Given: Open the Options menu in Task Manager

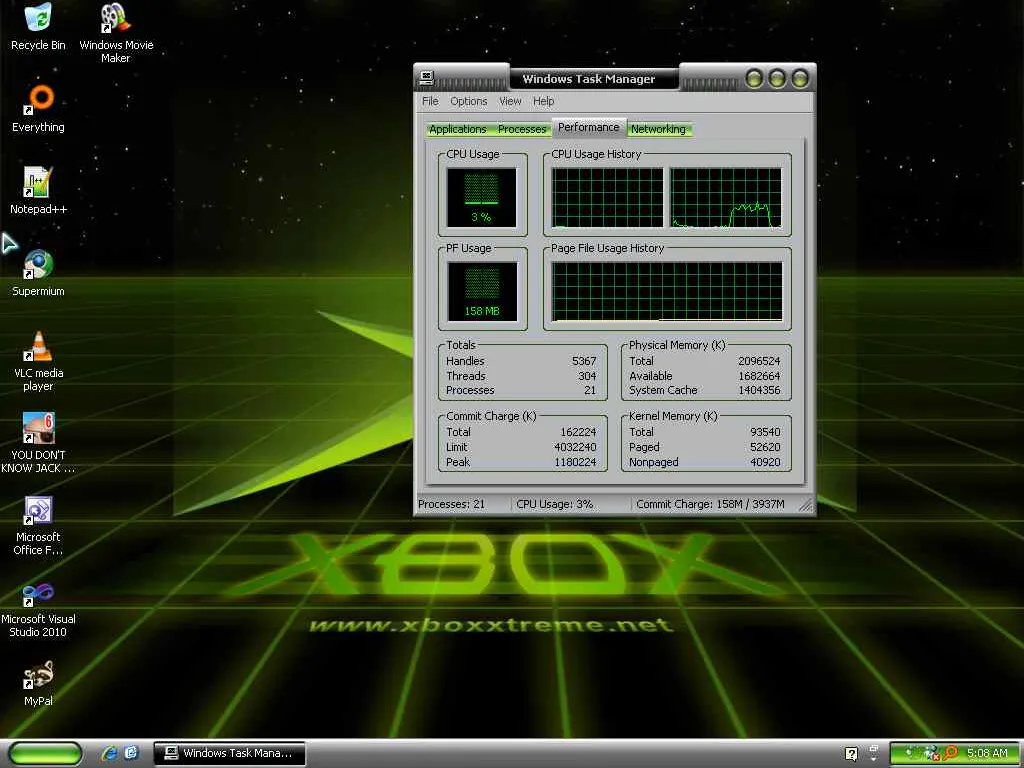Looking at the screenshot, I should 468,101.
